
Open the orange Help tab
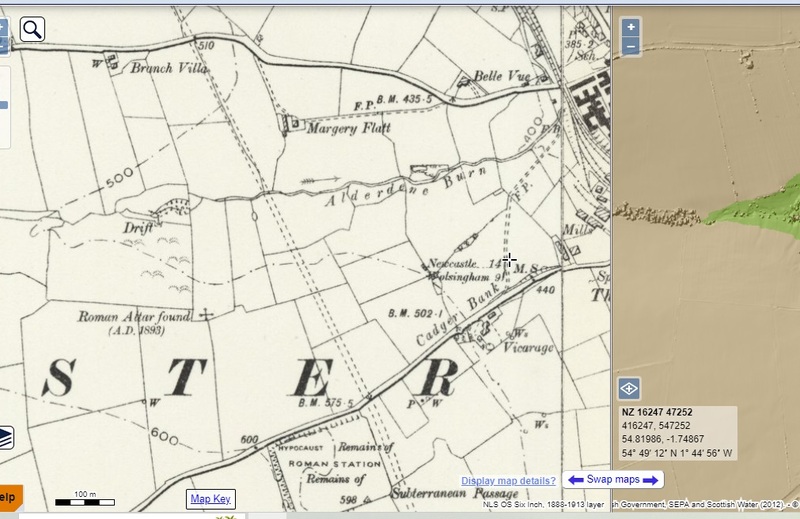point(10,497)
